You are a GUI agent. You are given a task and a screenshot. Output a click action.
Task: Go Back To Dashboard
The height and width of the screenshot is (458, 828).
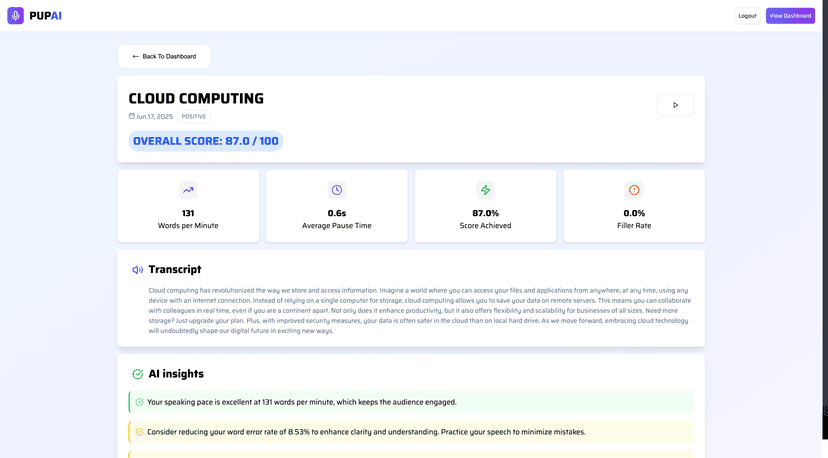(x=164, y=57)
